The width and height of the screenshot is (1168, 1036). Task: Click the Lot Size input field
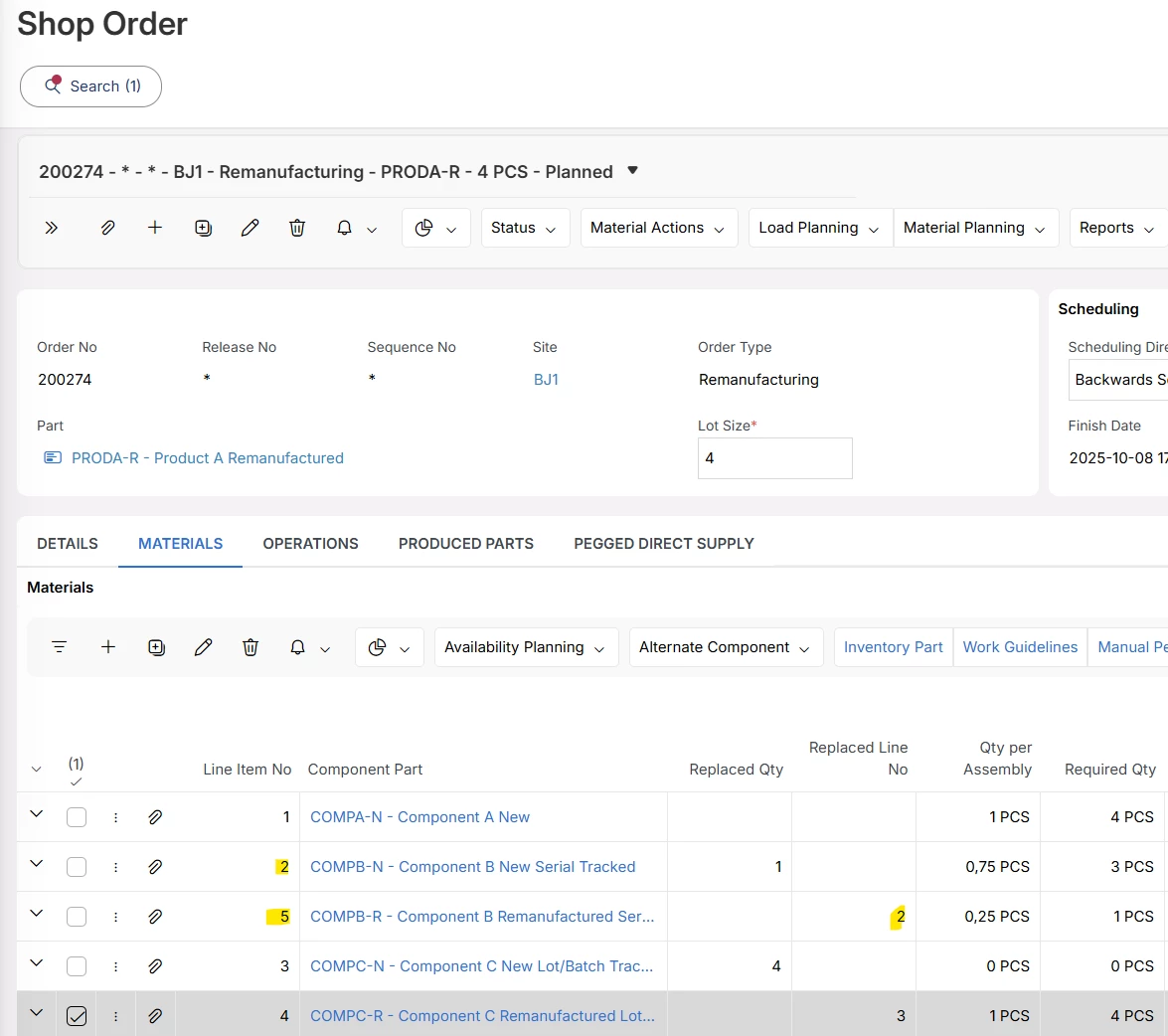coord(774,458)
